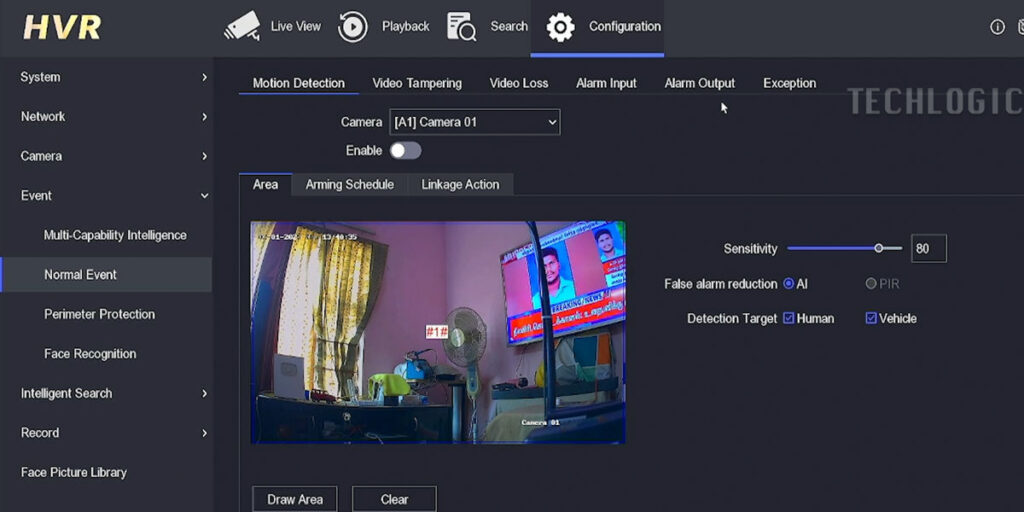1024x512 pixels.
Task: Uncheck the Vehicle detection target checkbox
Action: click(x=871, y=318)
